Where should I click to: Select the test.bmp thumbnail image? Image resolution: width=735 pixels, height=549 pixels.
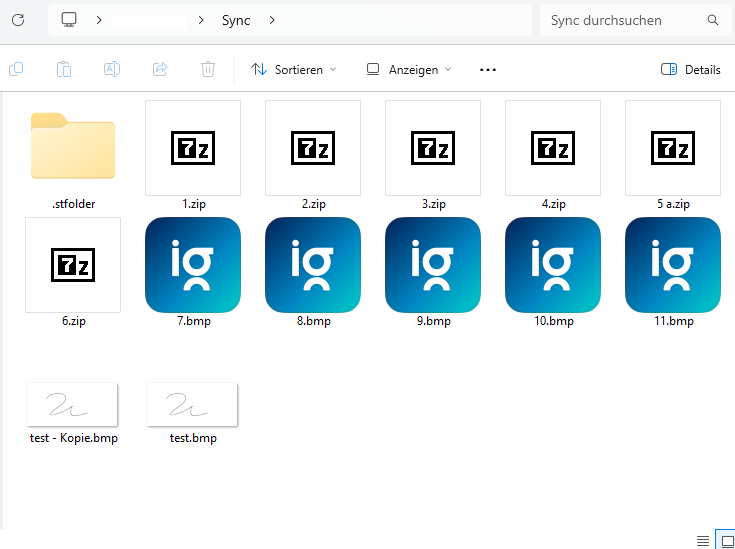coord(192,404)
